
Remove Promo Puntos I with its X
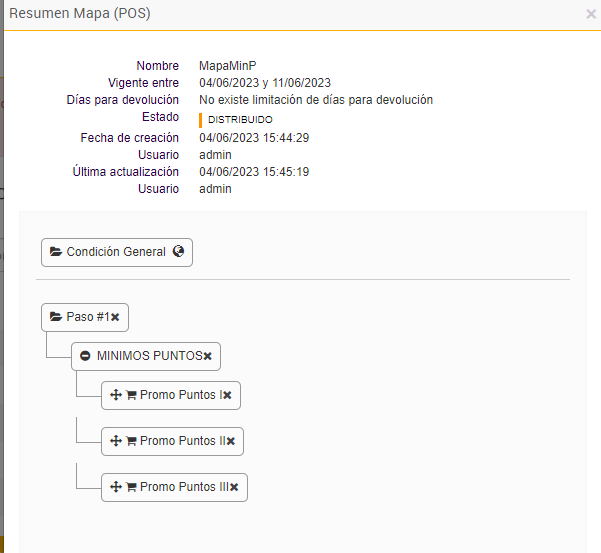coord(227,395)
